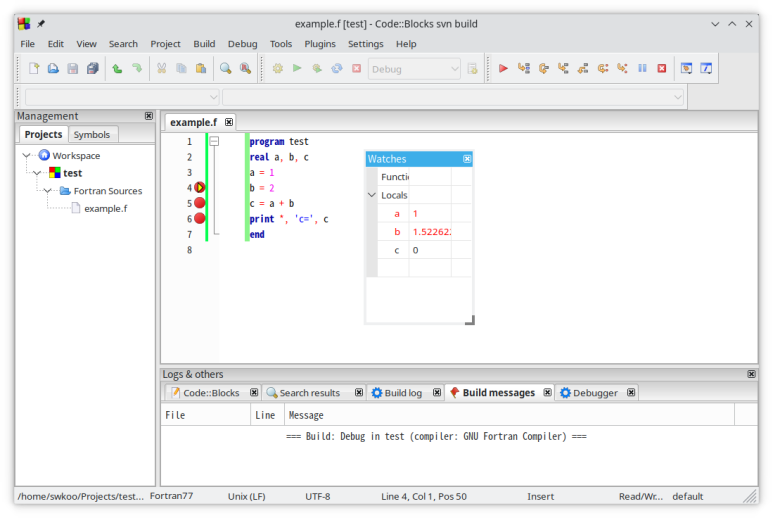This screenshot has height=518, width=773.
Task: Build the project with gear icon
Action: (x=278, y=69)
